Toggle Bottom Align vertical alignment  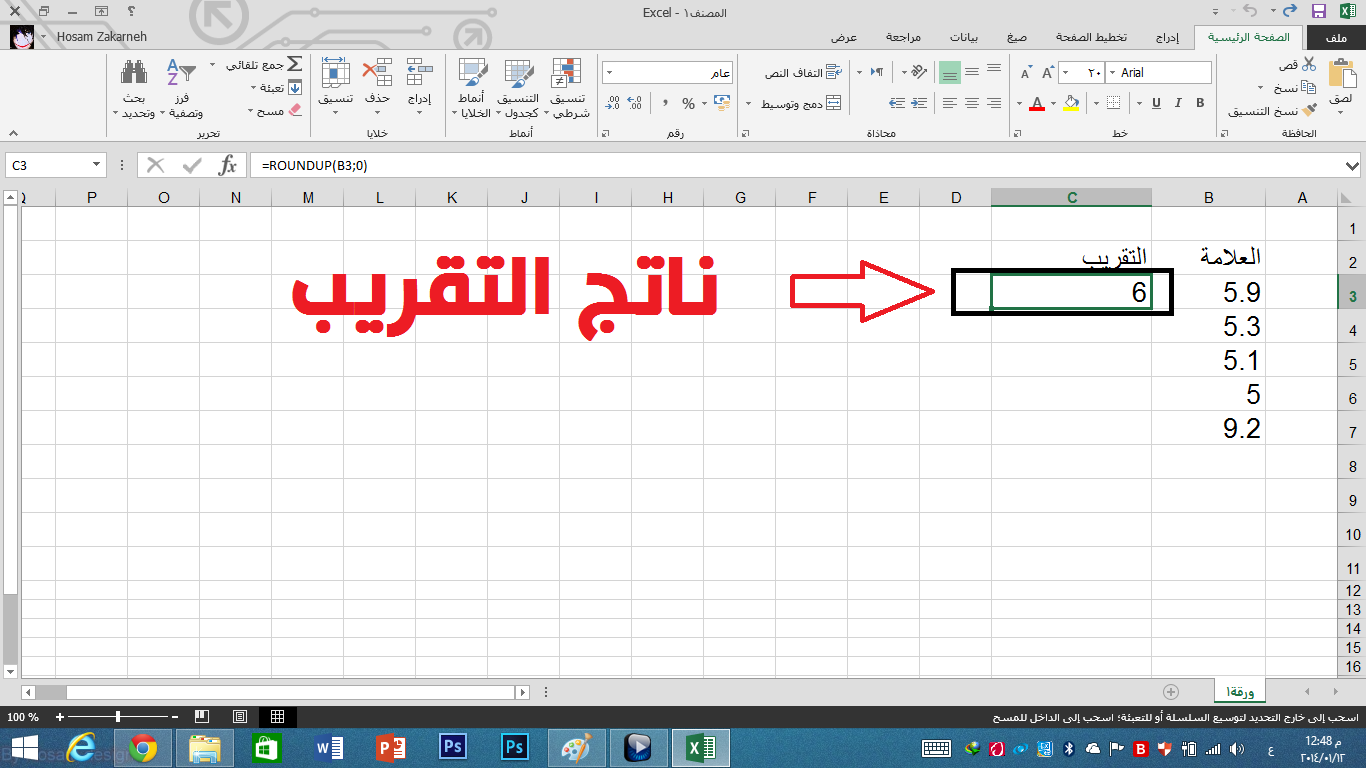point(950,72)
